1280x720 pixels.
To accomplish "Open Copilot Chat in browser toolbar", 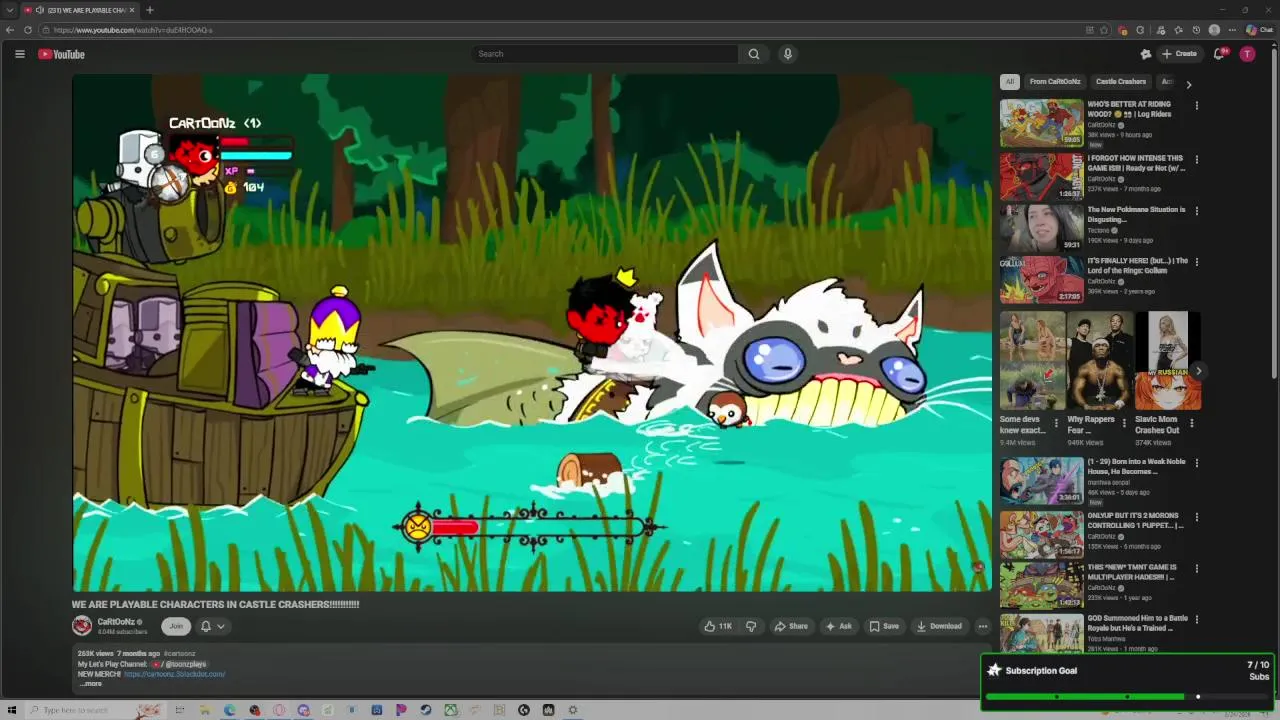I will (x=1259, y=30).
